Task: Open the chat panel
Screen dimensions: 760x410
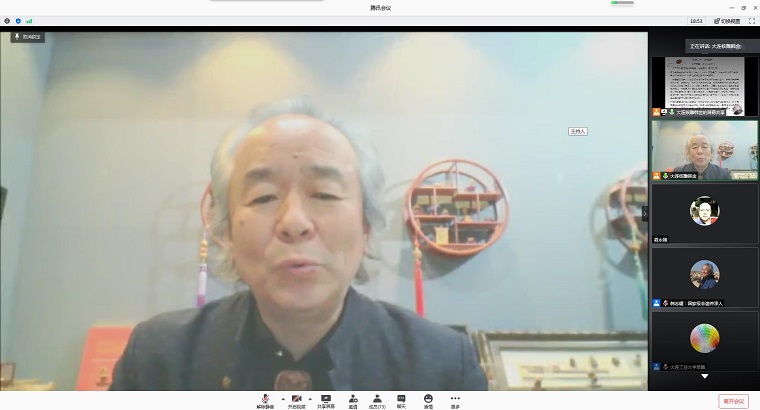Action: click(x=401, y=399)
